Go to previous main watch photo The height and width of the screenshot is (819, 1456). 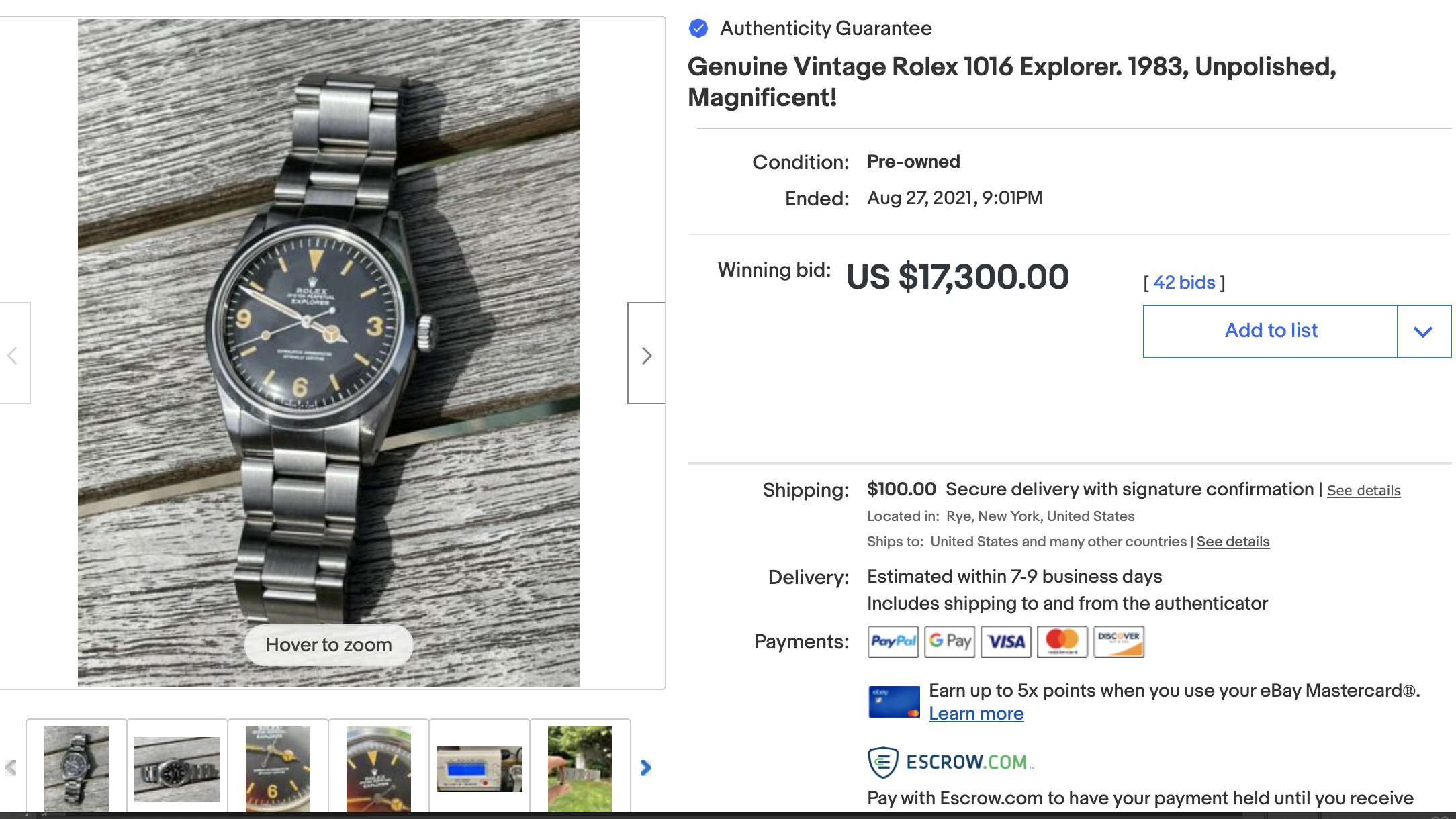click(13, 354)
